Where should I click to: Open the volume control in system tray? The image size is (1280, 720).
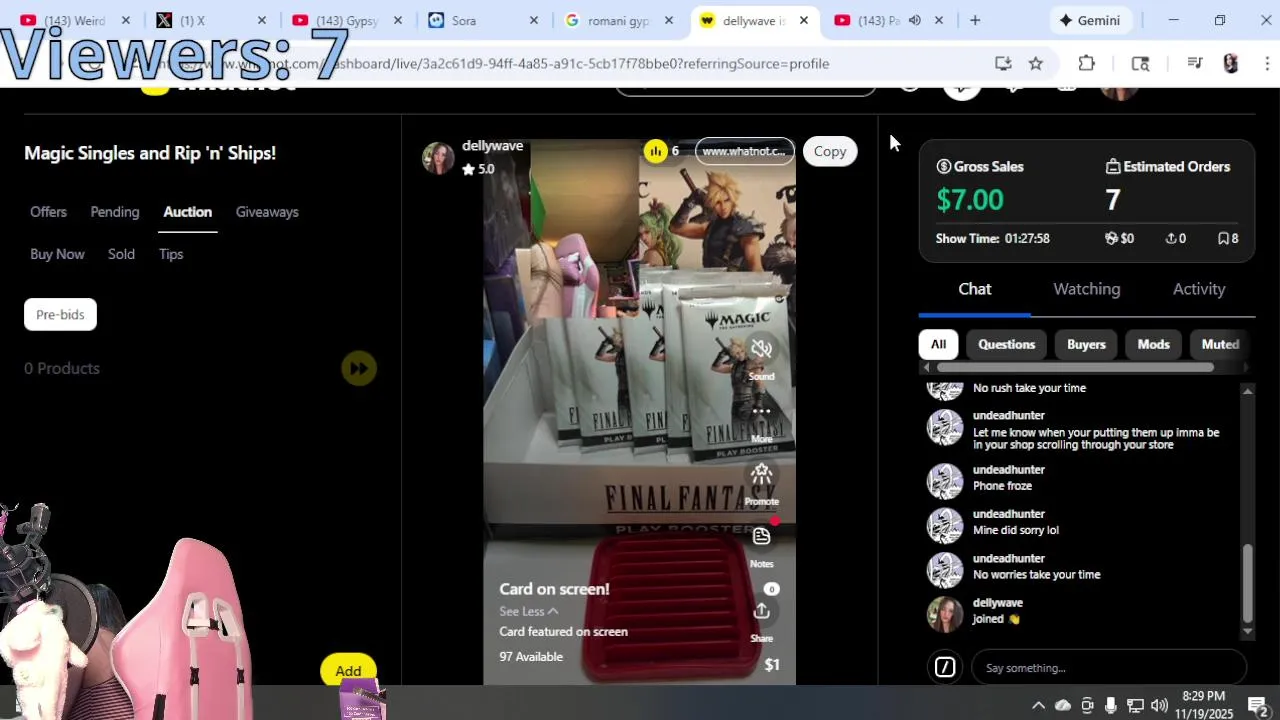click(x=1159, y=706)
